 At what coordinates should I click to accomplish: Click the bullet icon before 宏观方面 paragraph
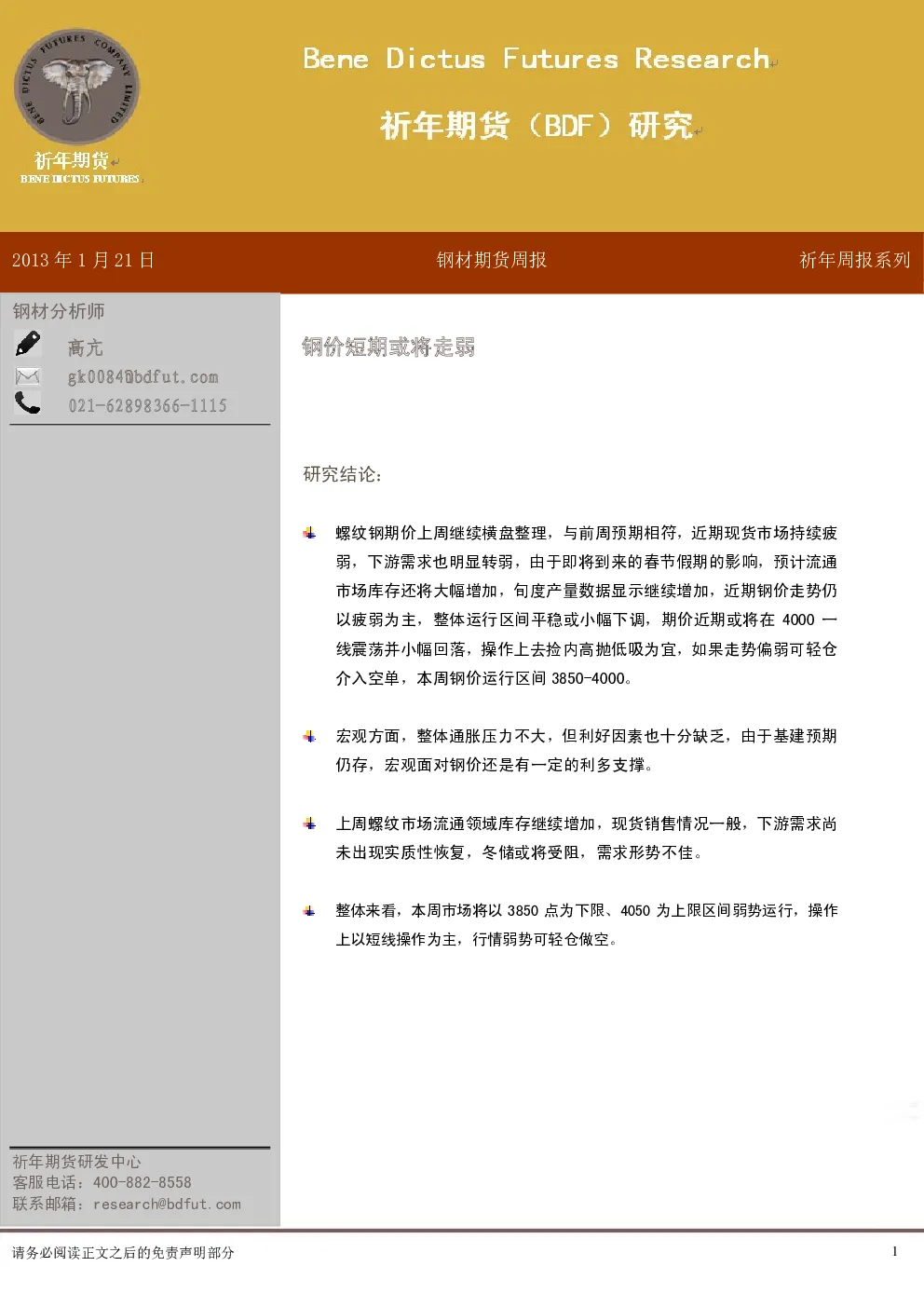[309, 736]
